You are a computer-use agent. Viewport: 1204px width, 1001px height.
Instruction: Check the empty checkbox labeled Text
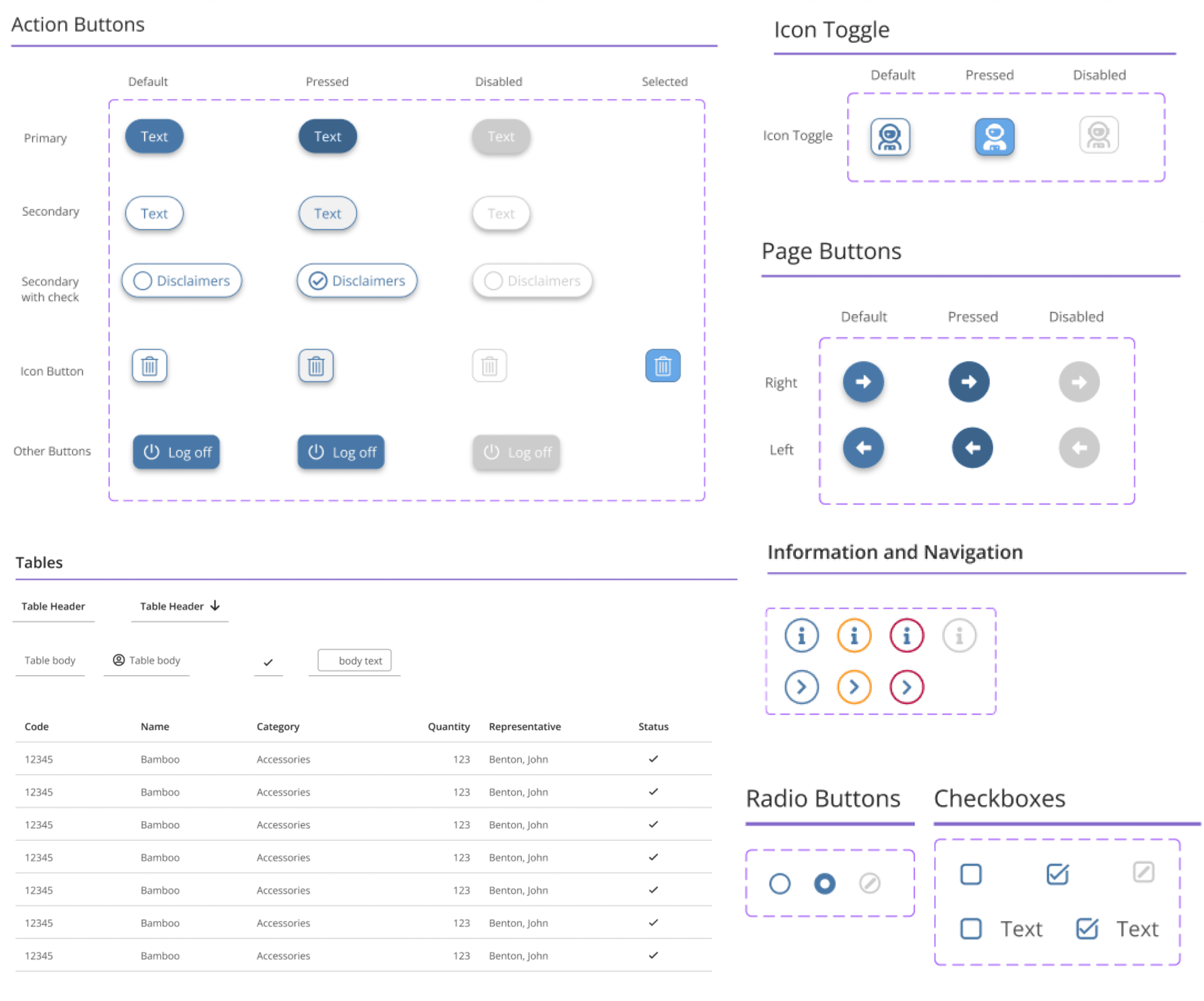(970, 928)
